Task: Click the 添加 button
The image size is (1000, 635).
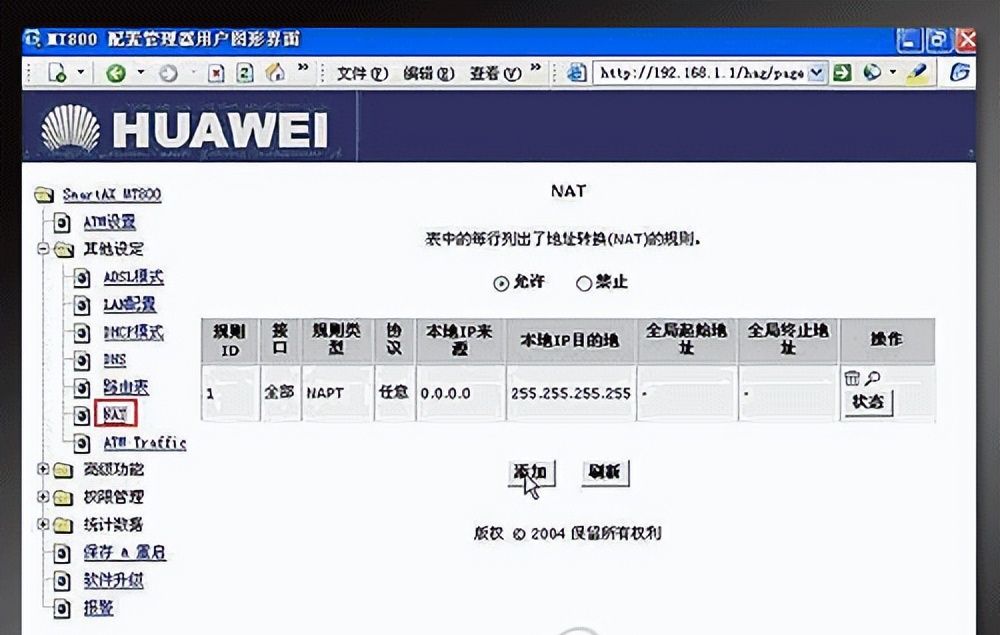Action: pos(531,472)
